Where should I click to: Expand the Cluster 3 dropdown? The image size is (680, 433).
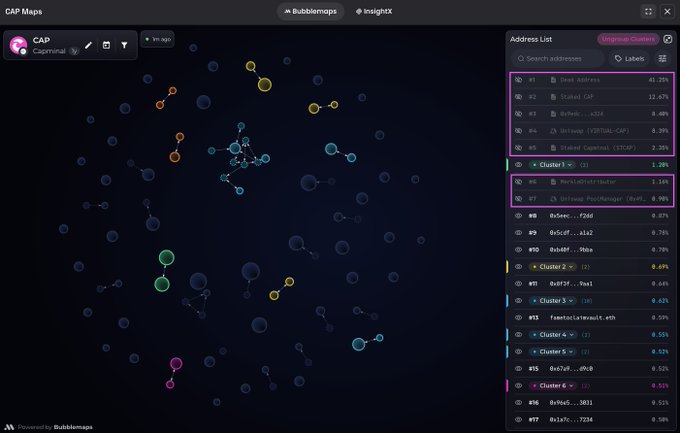click(x=552, y=301)
